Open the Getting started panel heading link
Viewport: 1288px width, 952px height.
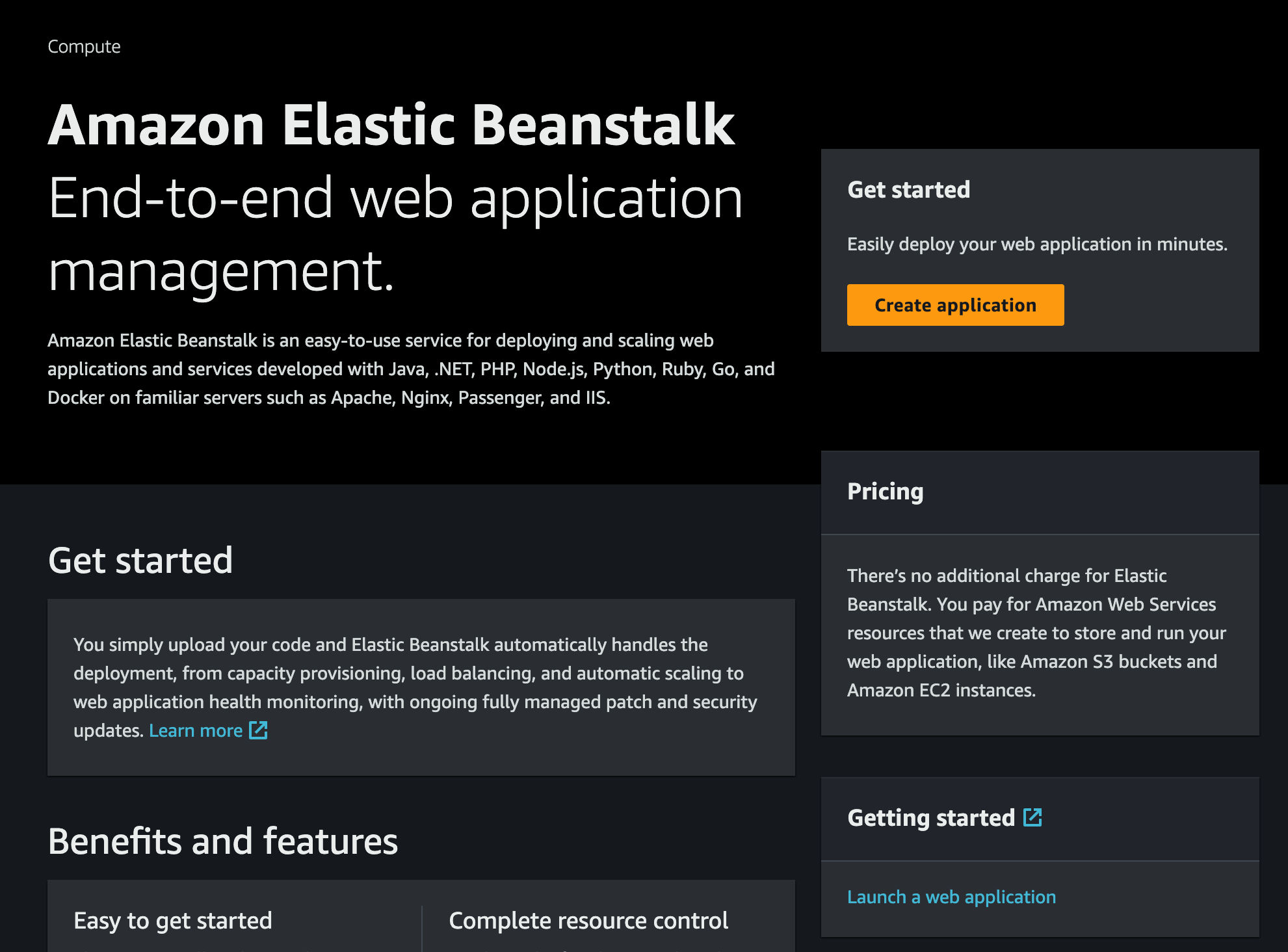(x=930, y=817)
